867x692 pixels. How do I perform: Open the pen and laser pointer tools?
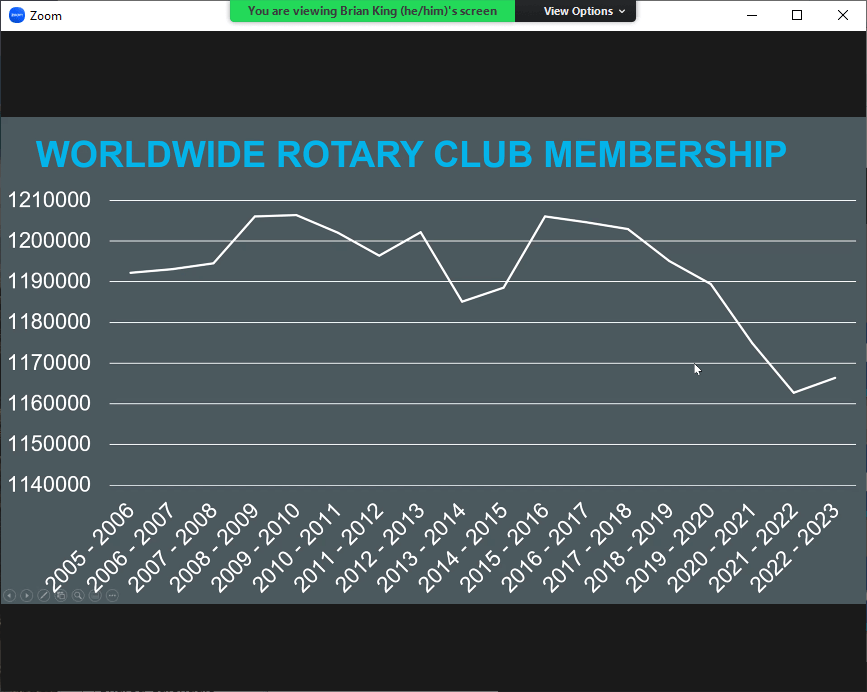pos(44,596)
